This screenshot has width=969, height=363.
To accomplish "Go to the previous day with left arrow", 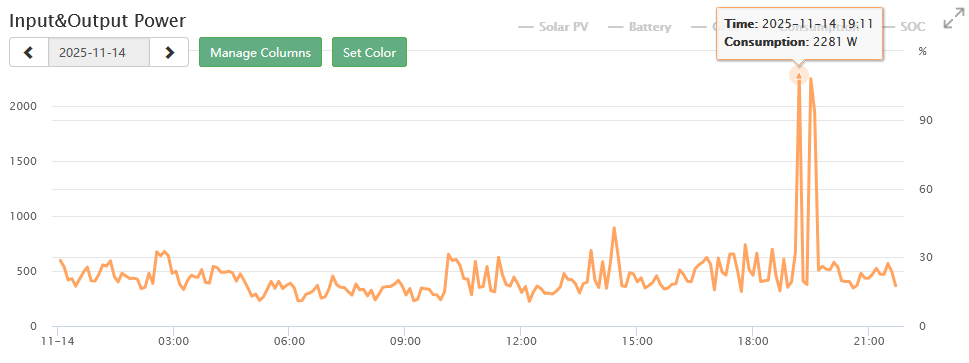I will [x=29, y=53].
